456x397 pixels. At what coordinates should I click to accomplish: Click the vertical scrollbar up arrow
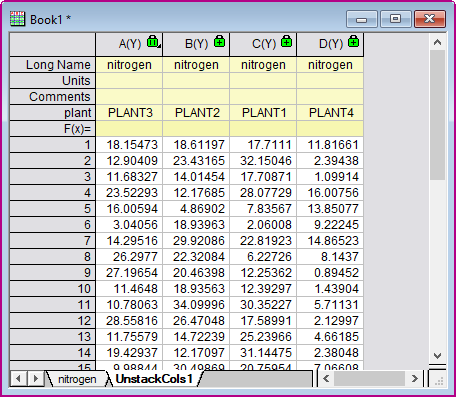click(437, 42)
